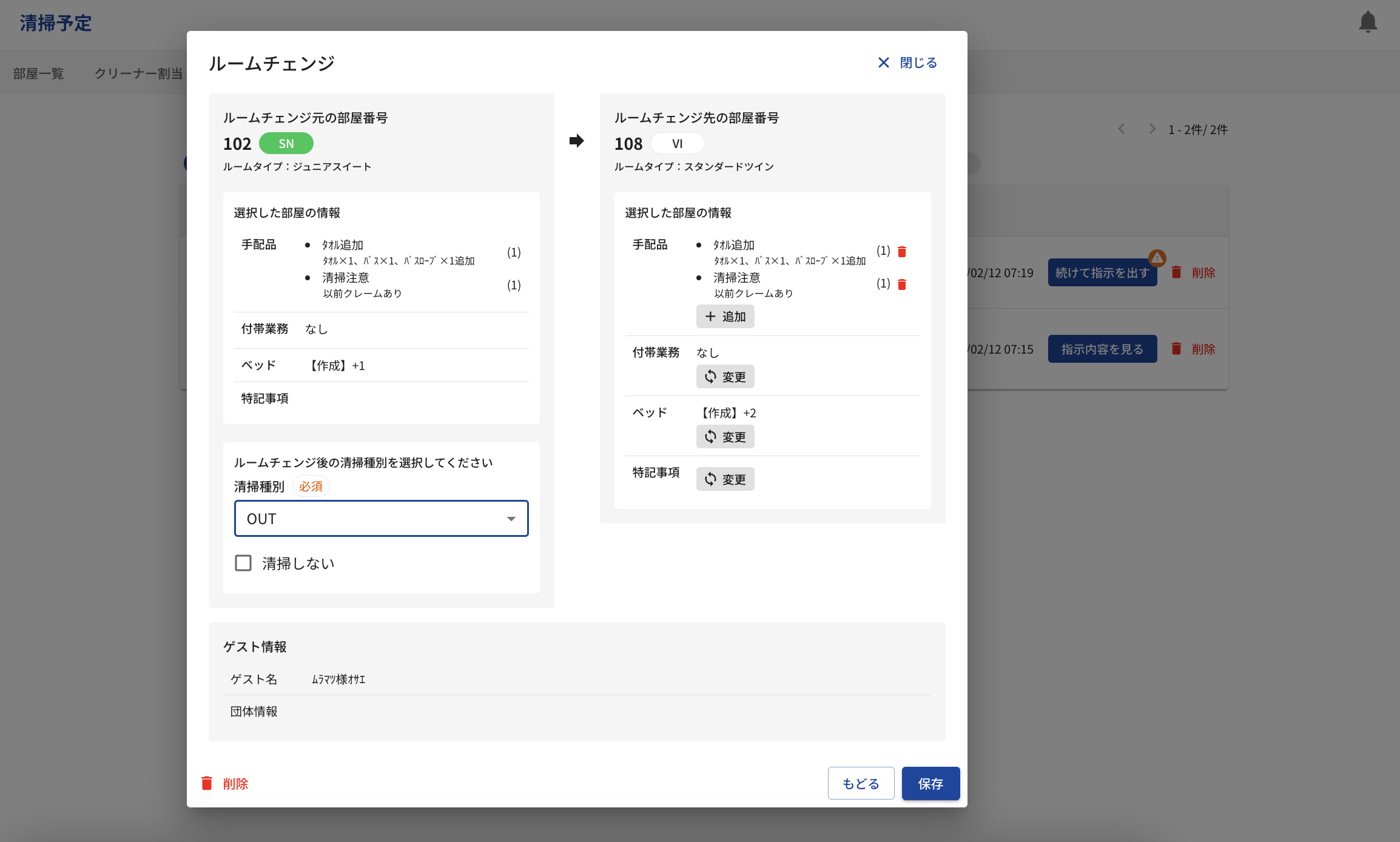Image resolution: width=1400 pixels, height=842 pixels.
Task: Click the 団体情報 row label
Action: tap(254, 712)
